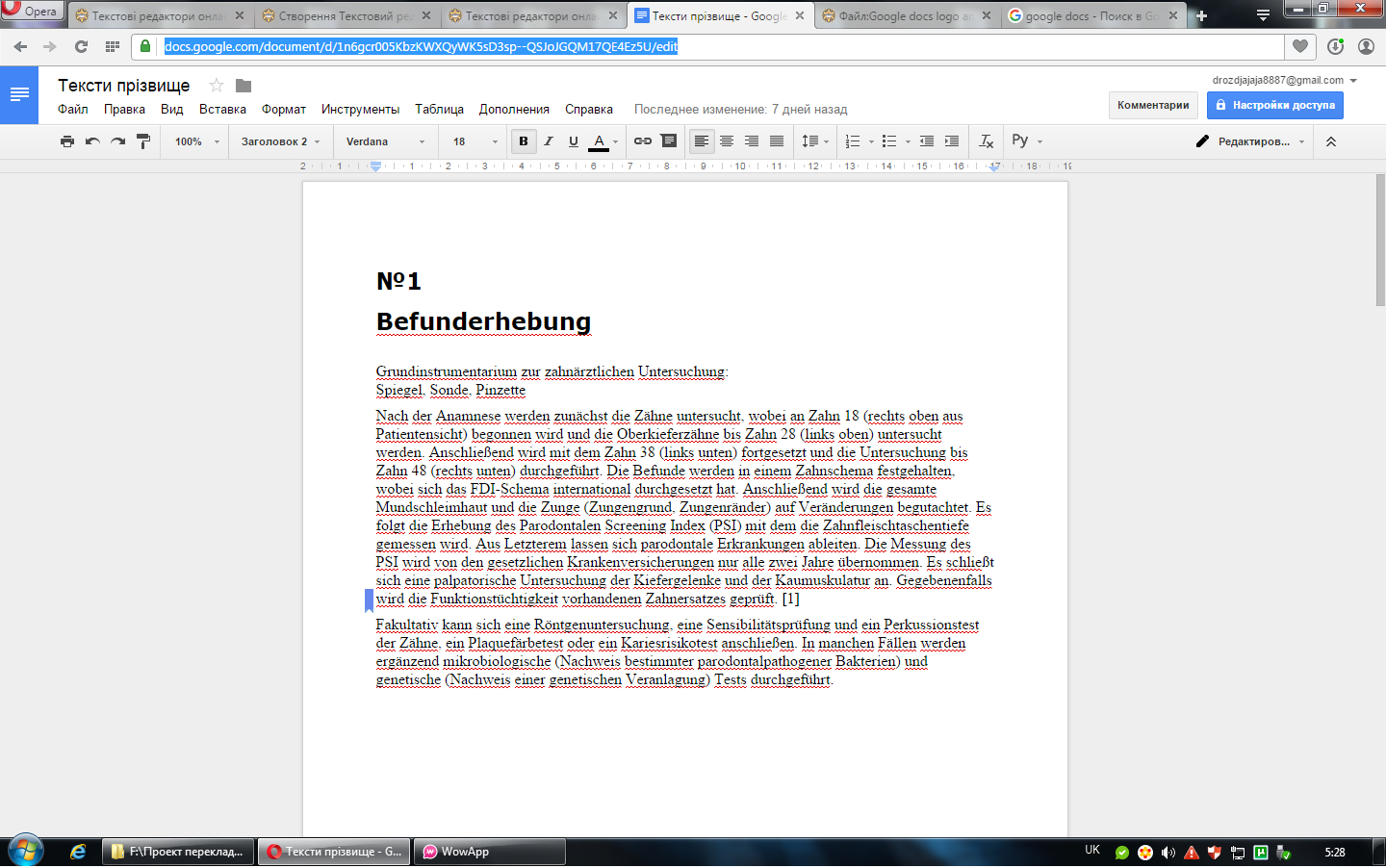Click the bookmark heart icon
The height and width of the screenshot is (868, 1386).
[x=1300, y=46]
